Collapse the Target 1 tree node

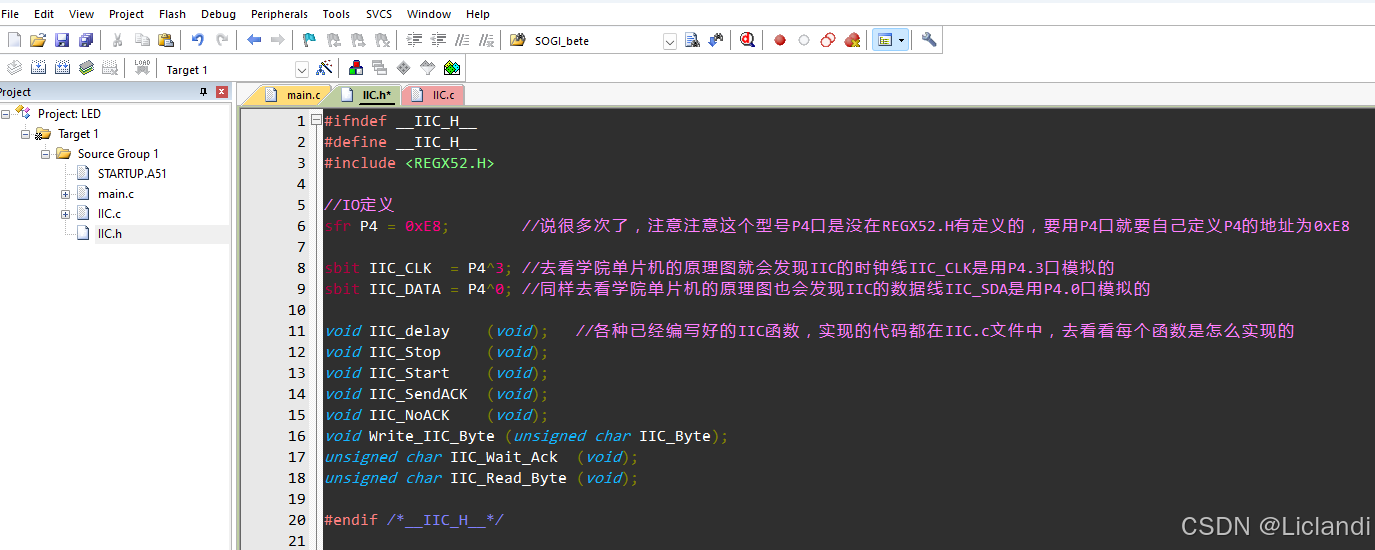[x=26, y=134]
